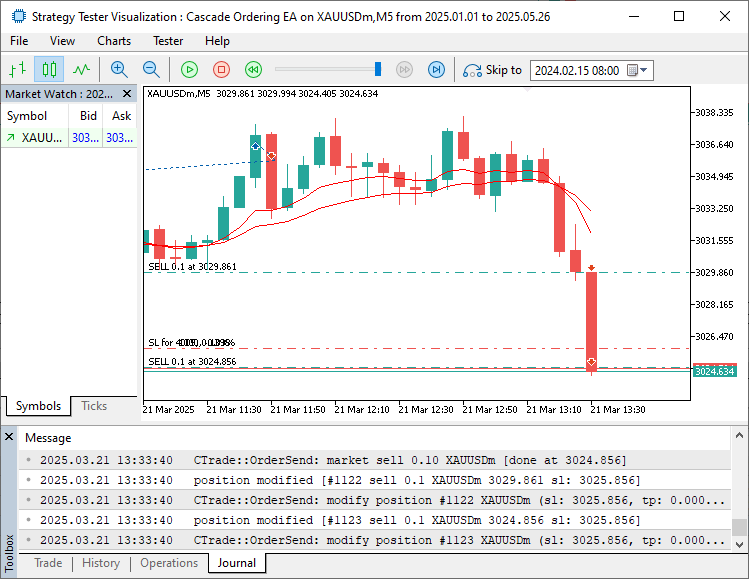
Task: Close the Toolbox panel
Action: [x=9, y=437]
